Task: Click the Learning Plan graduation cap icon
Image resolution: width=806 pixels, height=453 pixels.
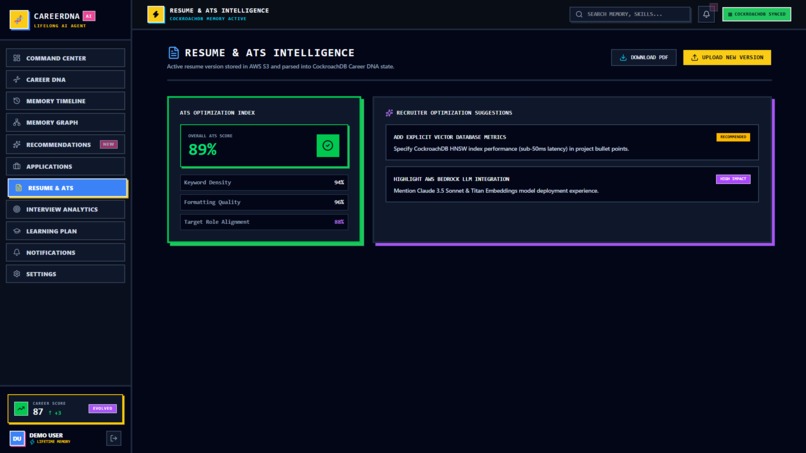Action: pos(17,231)
